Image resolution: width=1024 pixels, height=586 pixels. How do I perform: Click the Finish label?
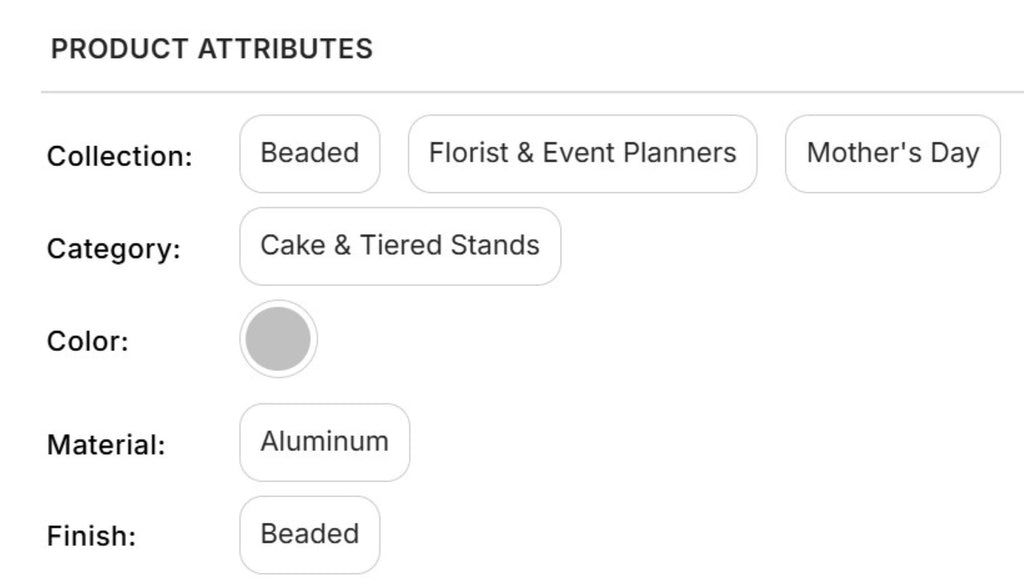(91, 536)
